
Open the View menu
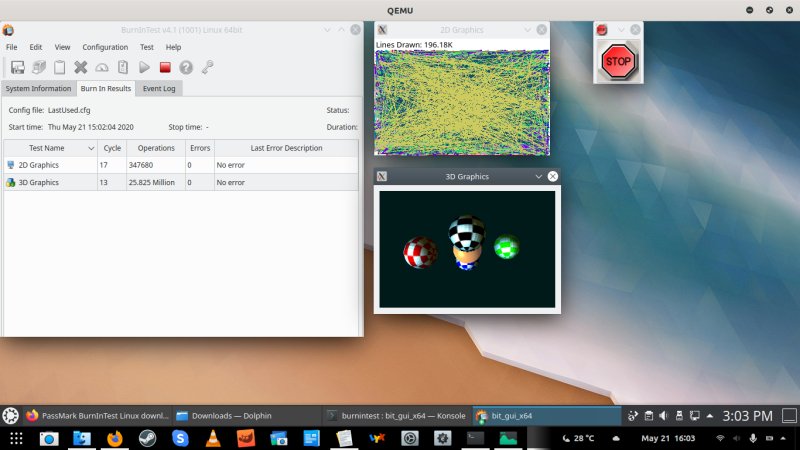pyautogui.click(x=62, y=47)
